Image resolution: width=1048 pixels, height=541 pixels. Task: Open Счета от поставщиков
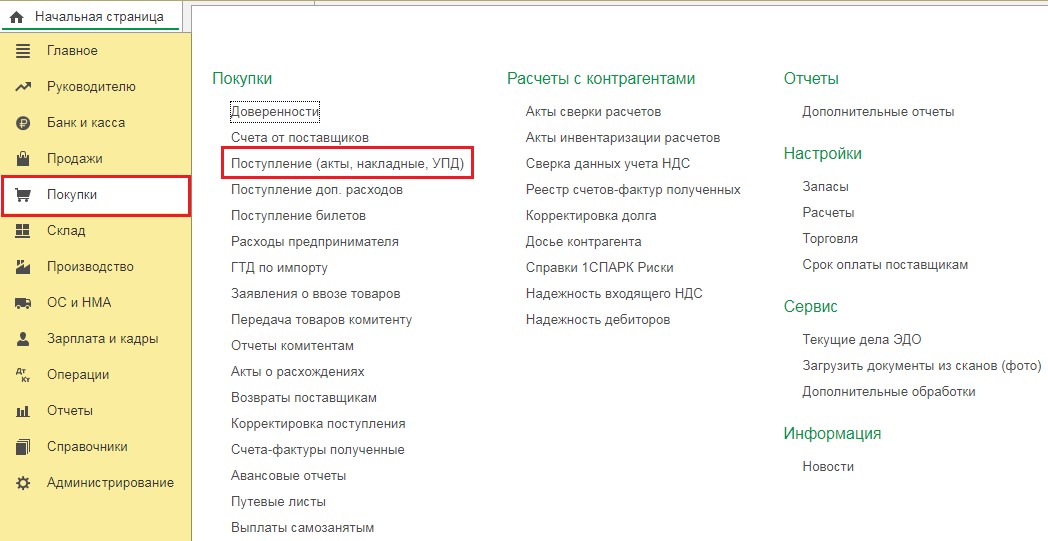pos(300,138)
